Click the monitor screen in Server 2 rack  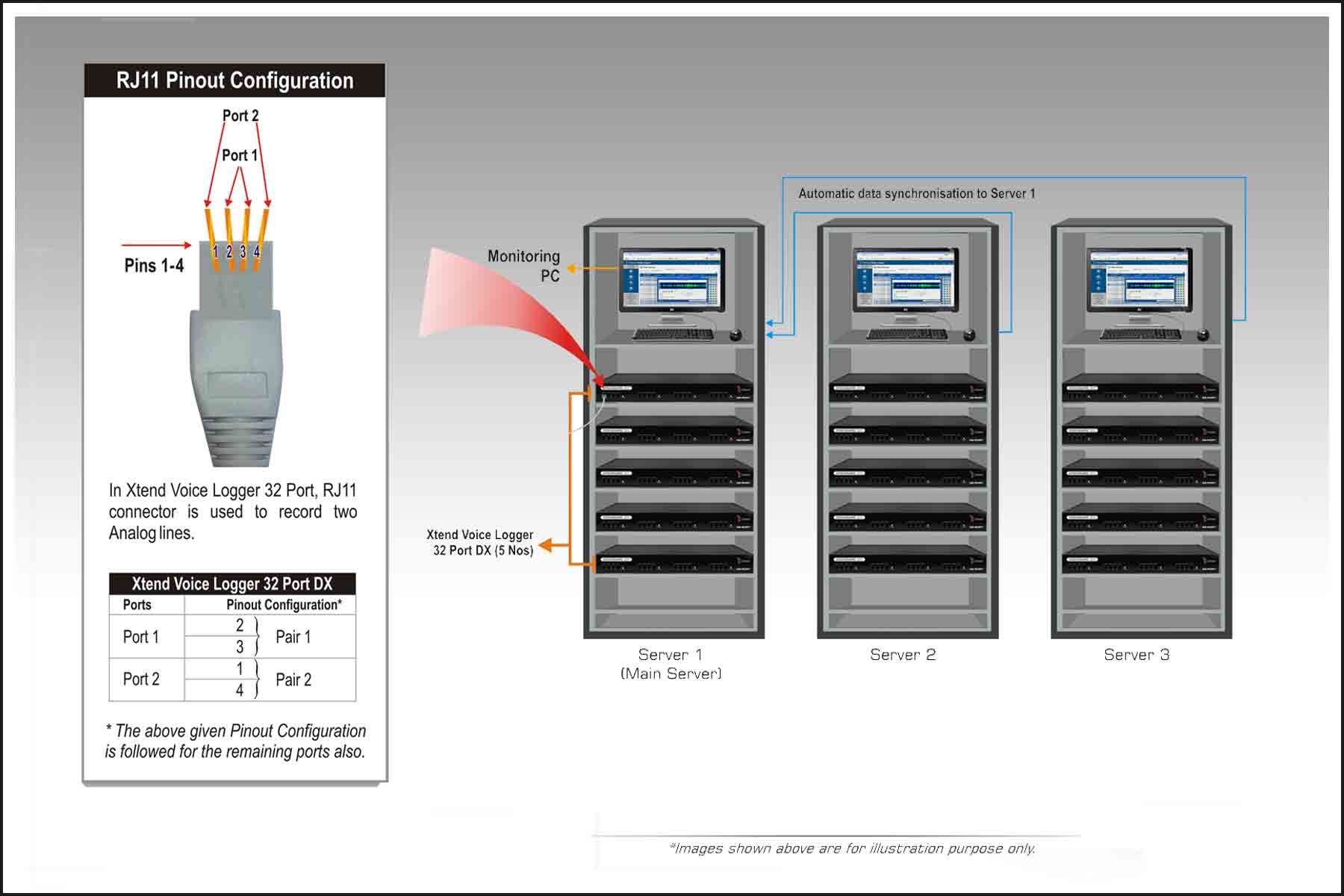(x=905, y=279)
